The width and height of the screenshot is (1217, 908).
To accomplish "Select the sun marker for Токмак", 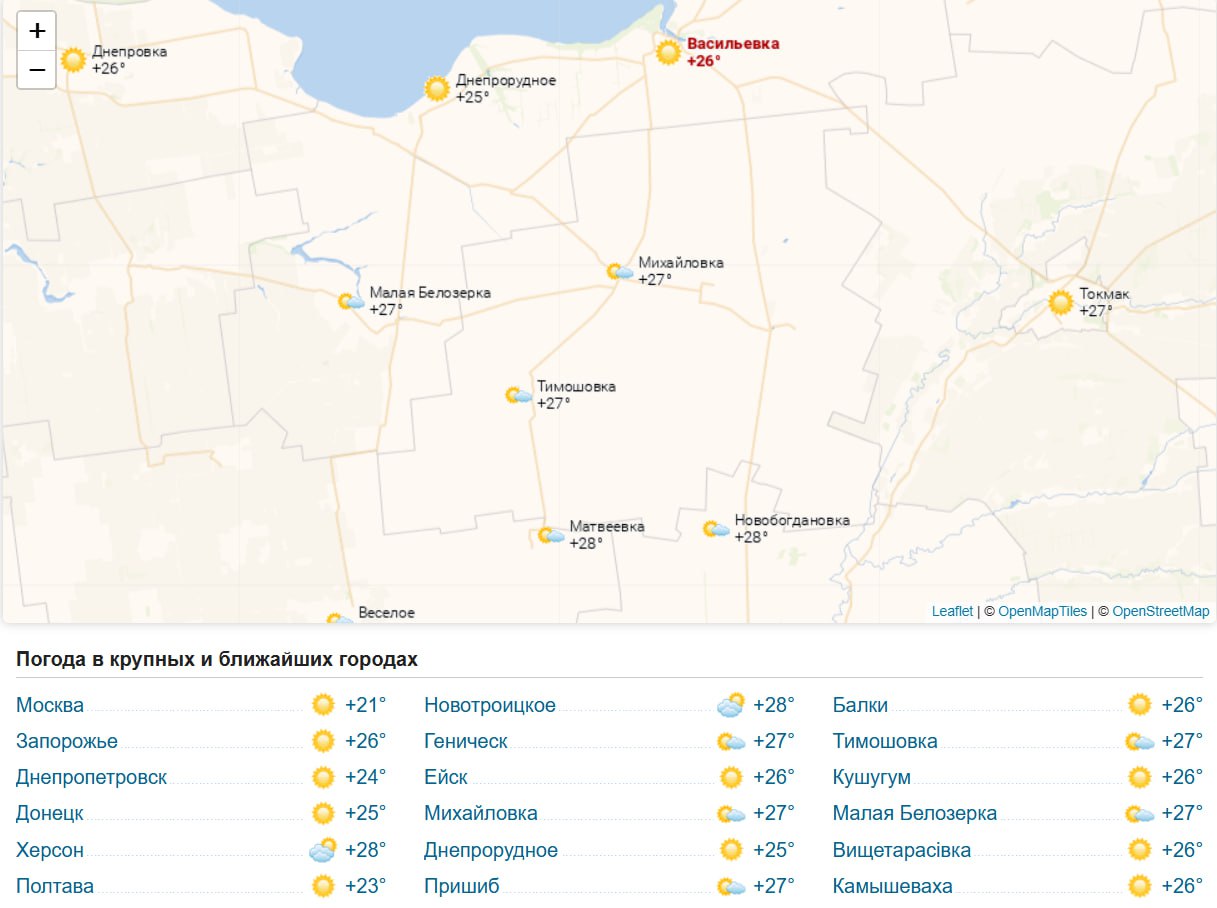I will click(x=1060, y=302).
